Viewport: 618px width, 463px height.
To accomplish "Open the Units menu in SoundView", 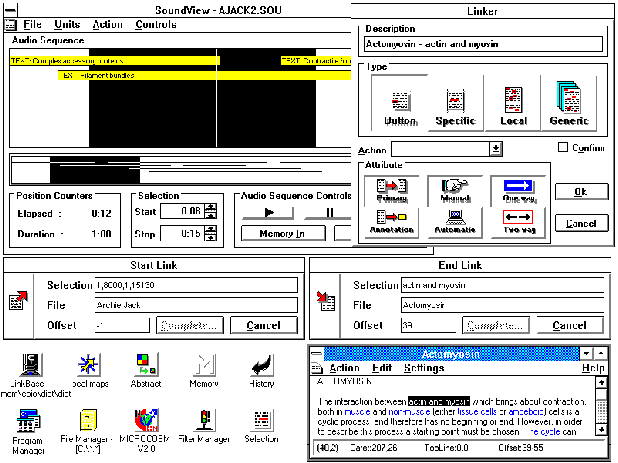I will 68,24.
